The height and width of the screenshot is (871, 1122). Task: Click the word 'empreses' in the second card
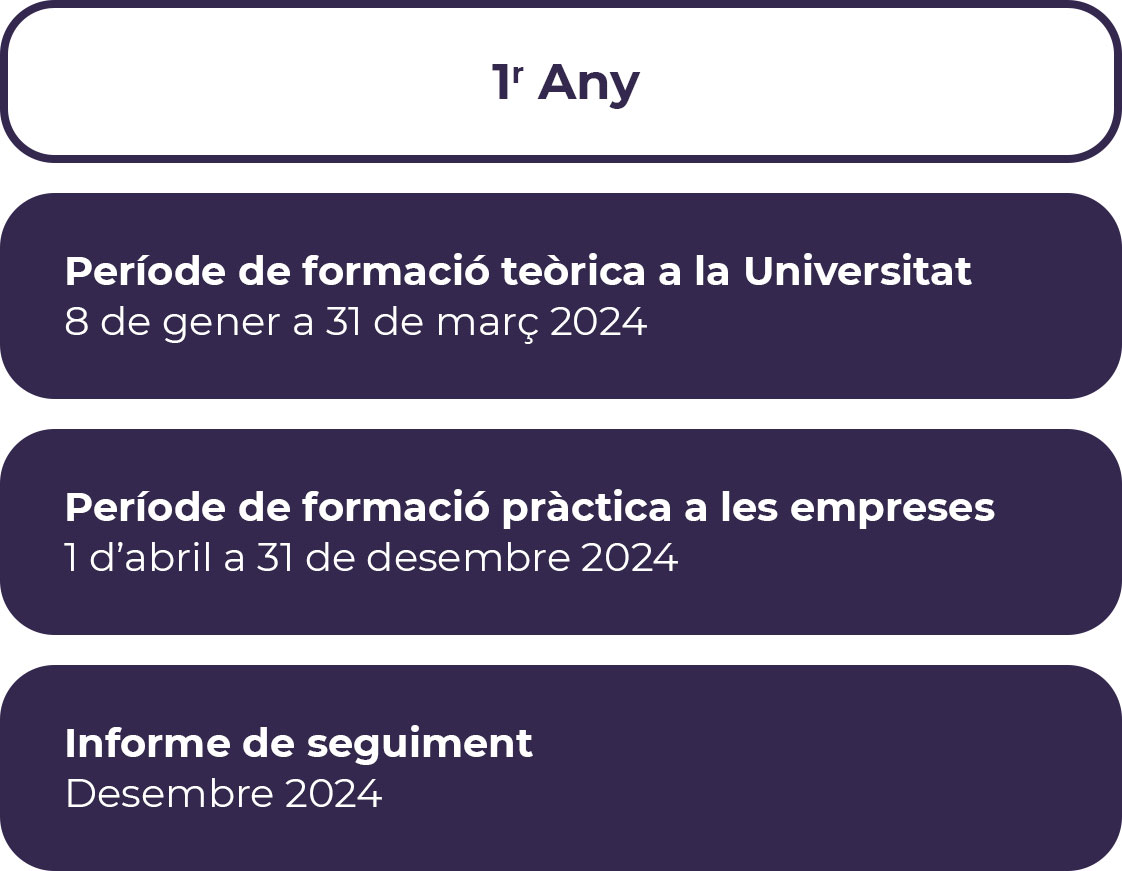[892, 510]
